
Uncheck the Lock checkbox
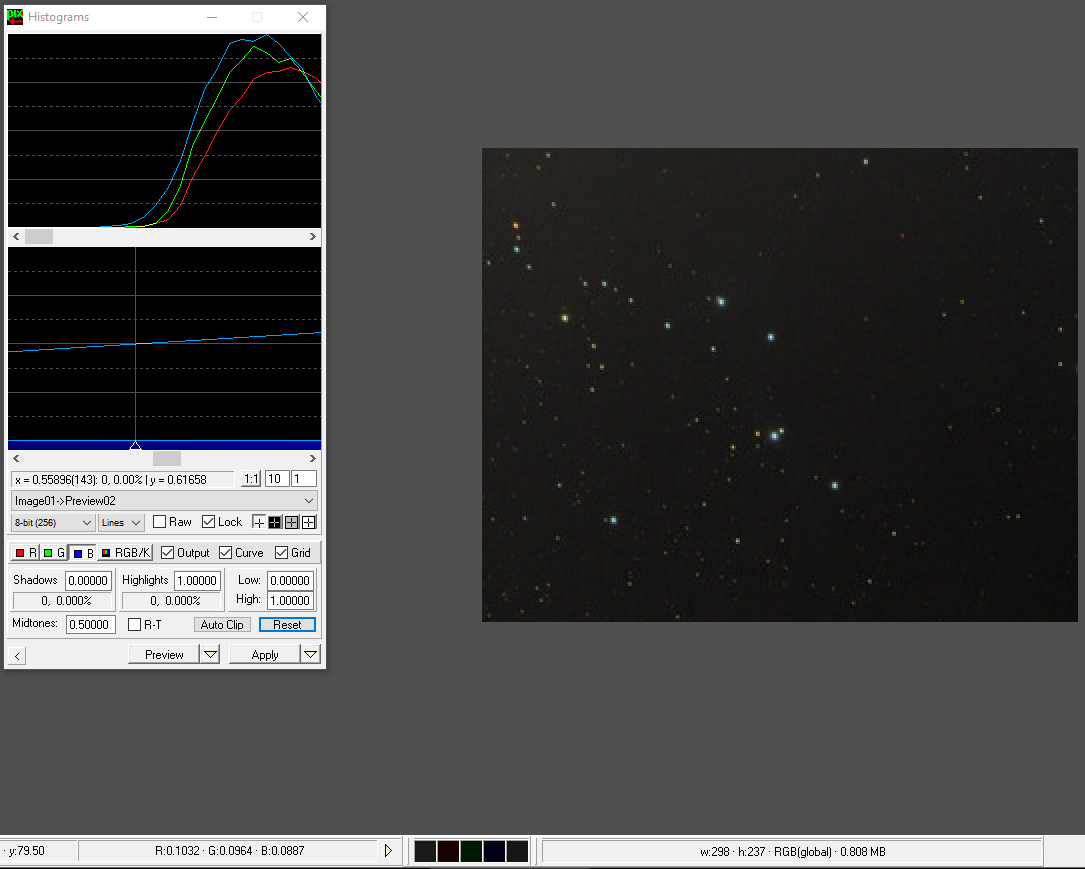[209, 522]
